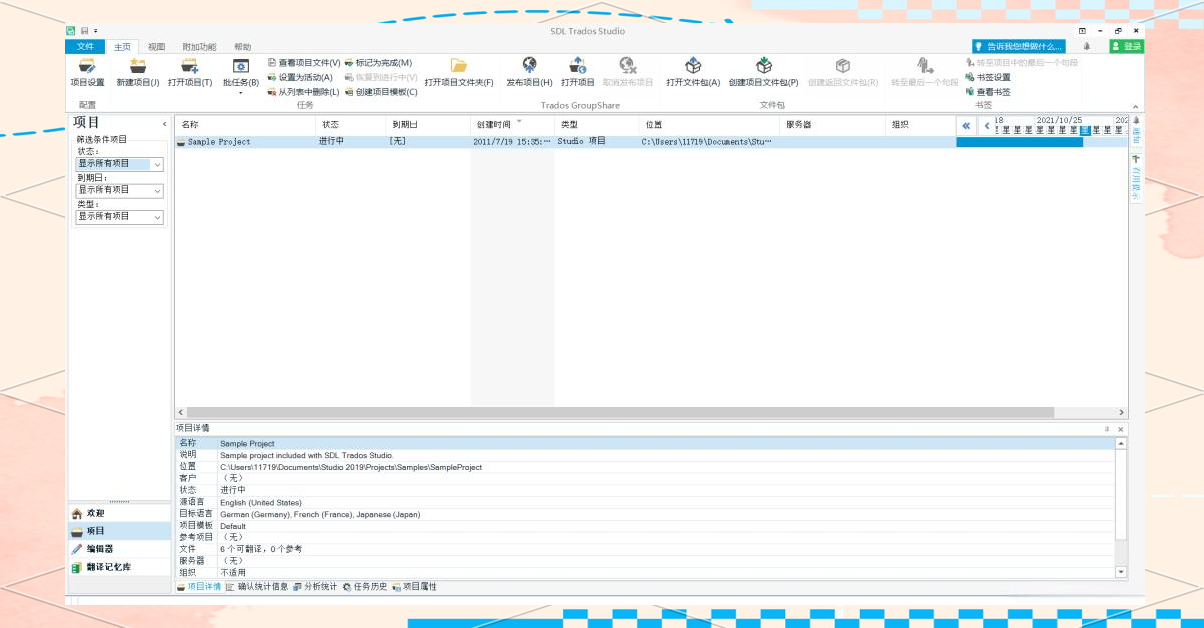Click details scrollbar down arrow
Image resolution: width=1204 pixels, height=628 pixels.
tap(1121, 572)
